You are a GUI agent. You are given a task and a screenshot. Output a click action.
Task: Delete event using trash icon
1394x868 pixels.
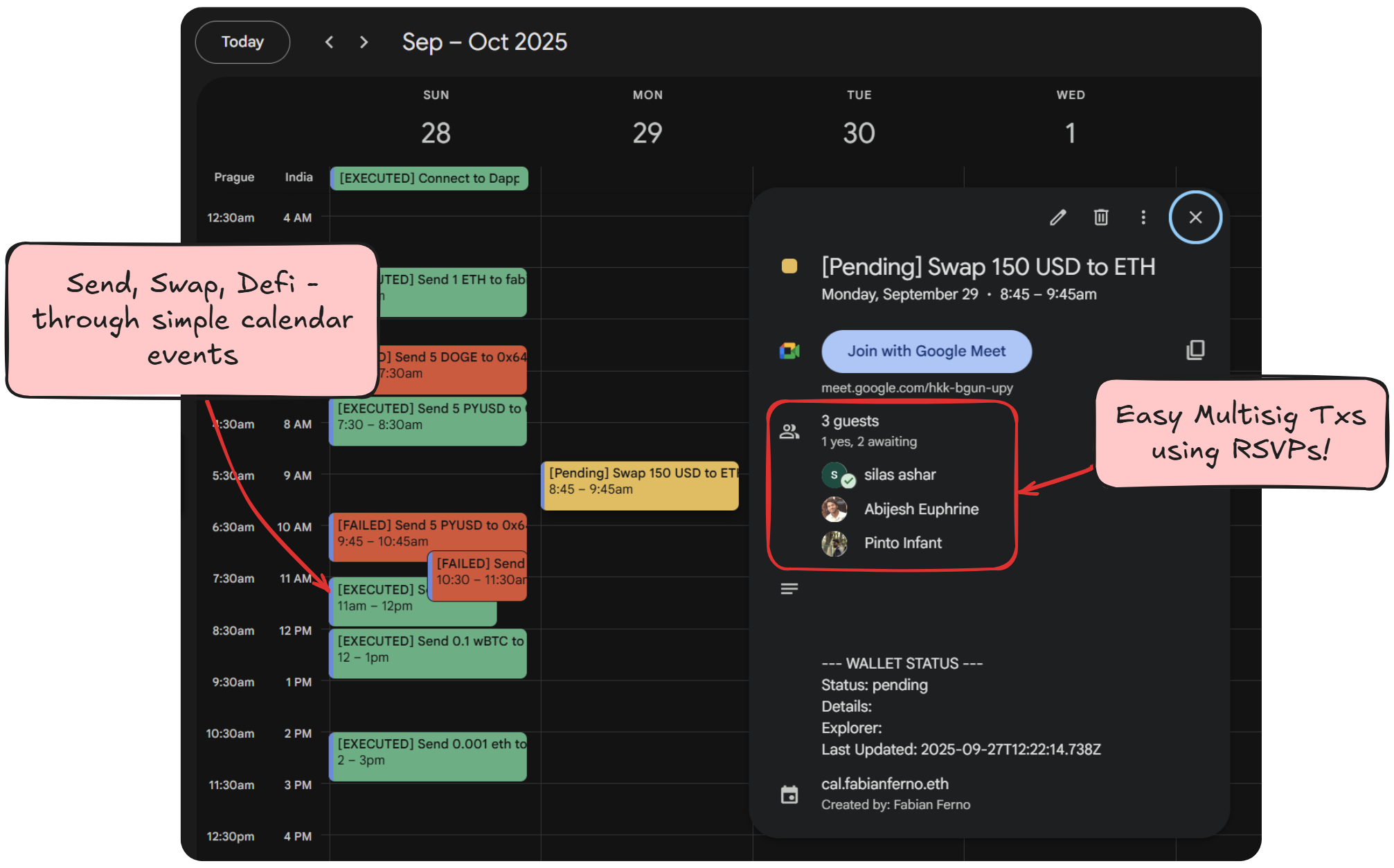click(x=1100, y=217)
